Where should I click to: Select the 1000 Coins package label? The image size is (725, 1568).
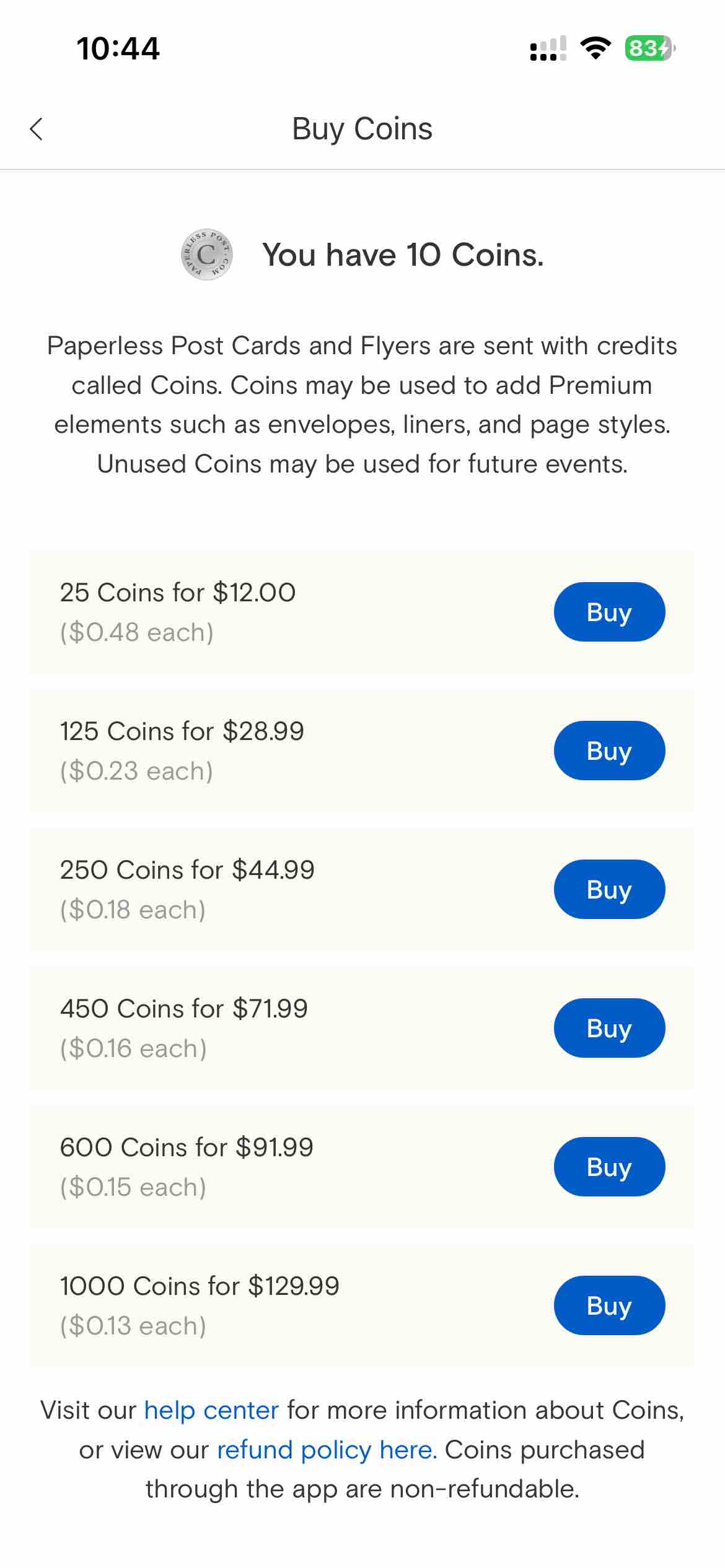tap(200, 1286)
